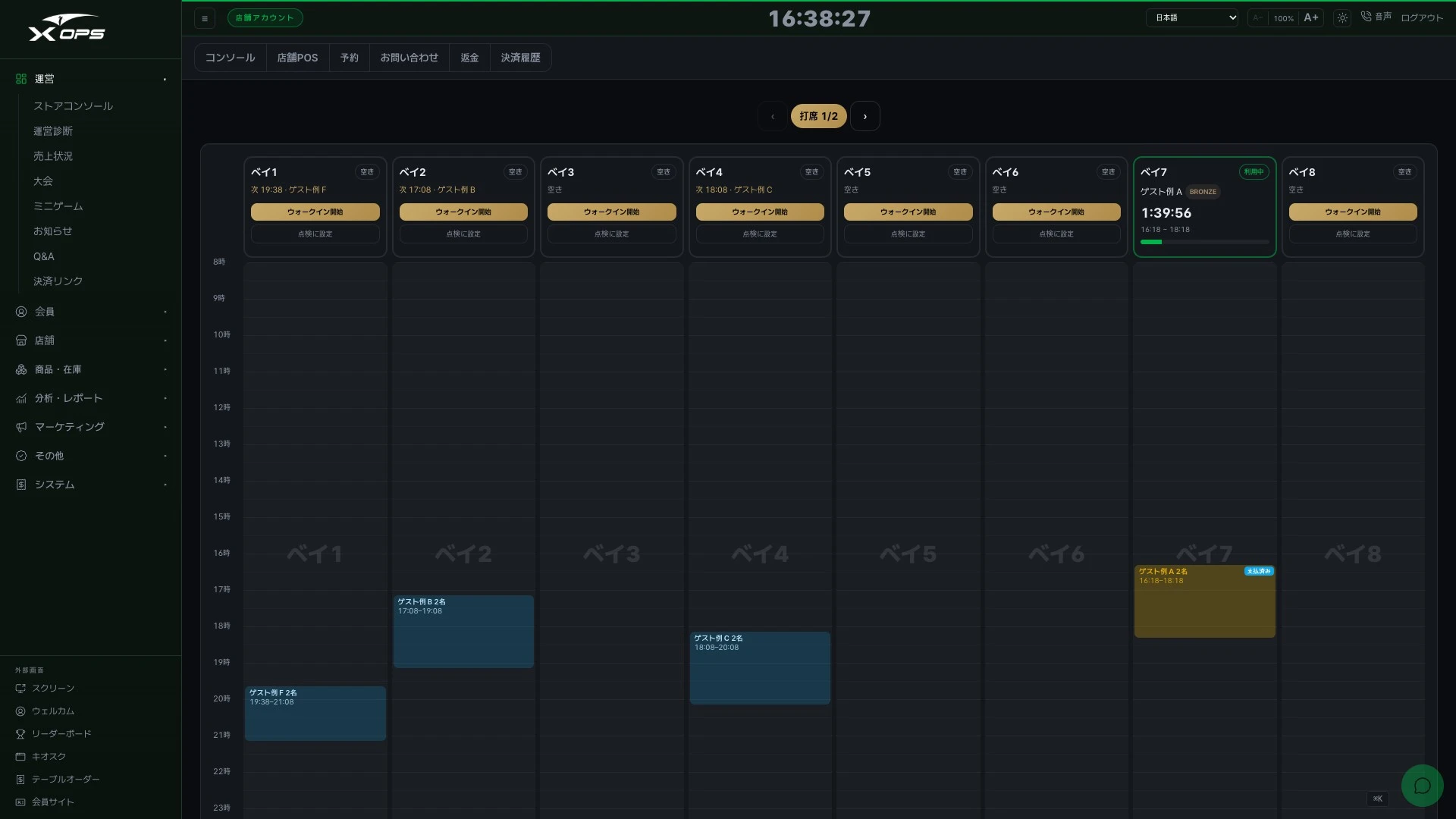Click the 音声 phone icon
The height and width of the screenshot is (819, 1456).
tap(1366, 17)
